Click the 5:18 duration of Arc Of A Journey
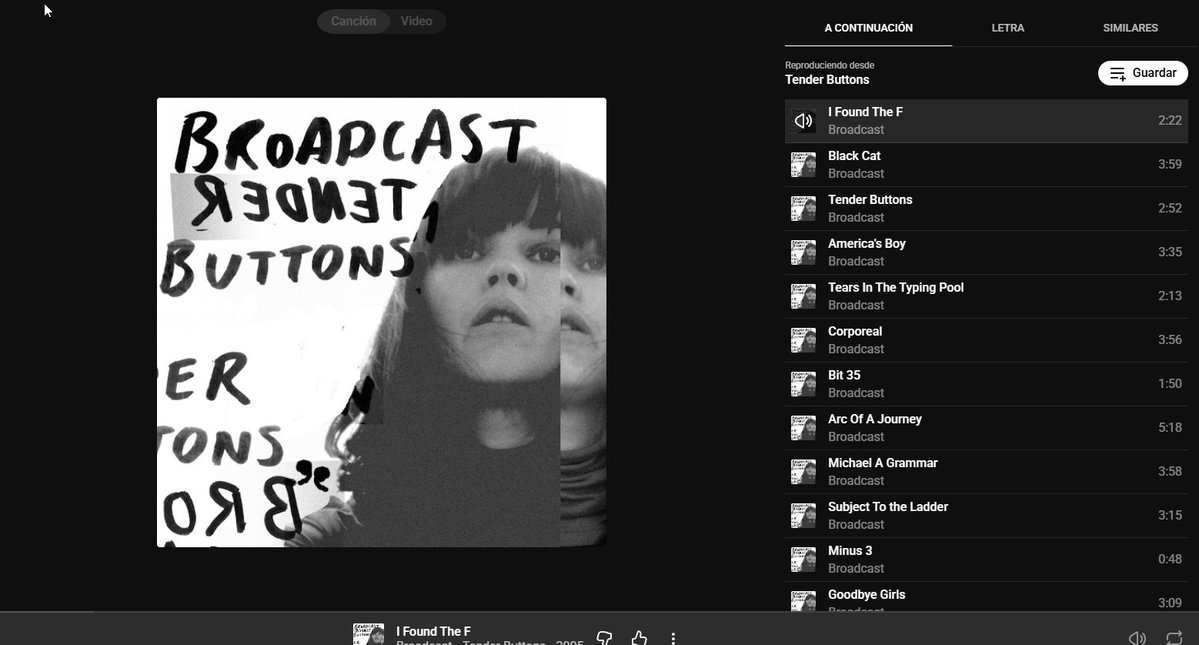This screenshot has height=645, width=1199. tap(1169, 428)
